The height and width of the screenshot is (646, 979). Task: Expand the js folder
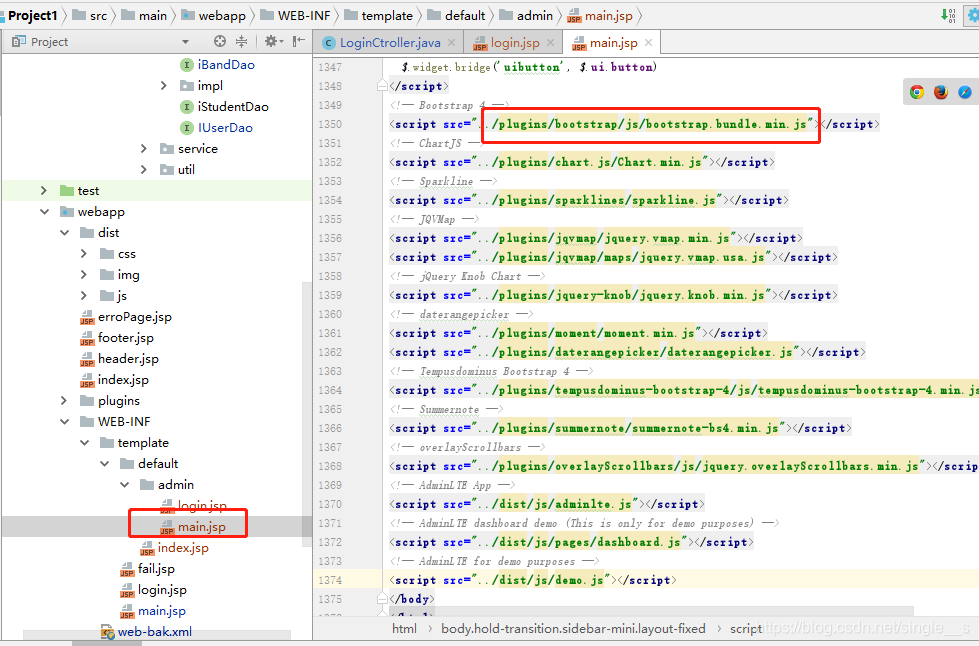click(84, 295)
